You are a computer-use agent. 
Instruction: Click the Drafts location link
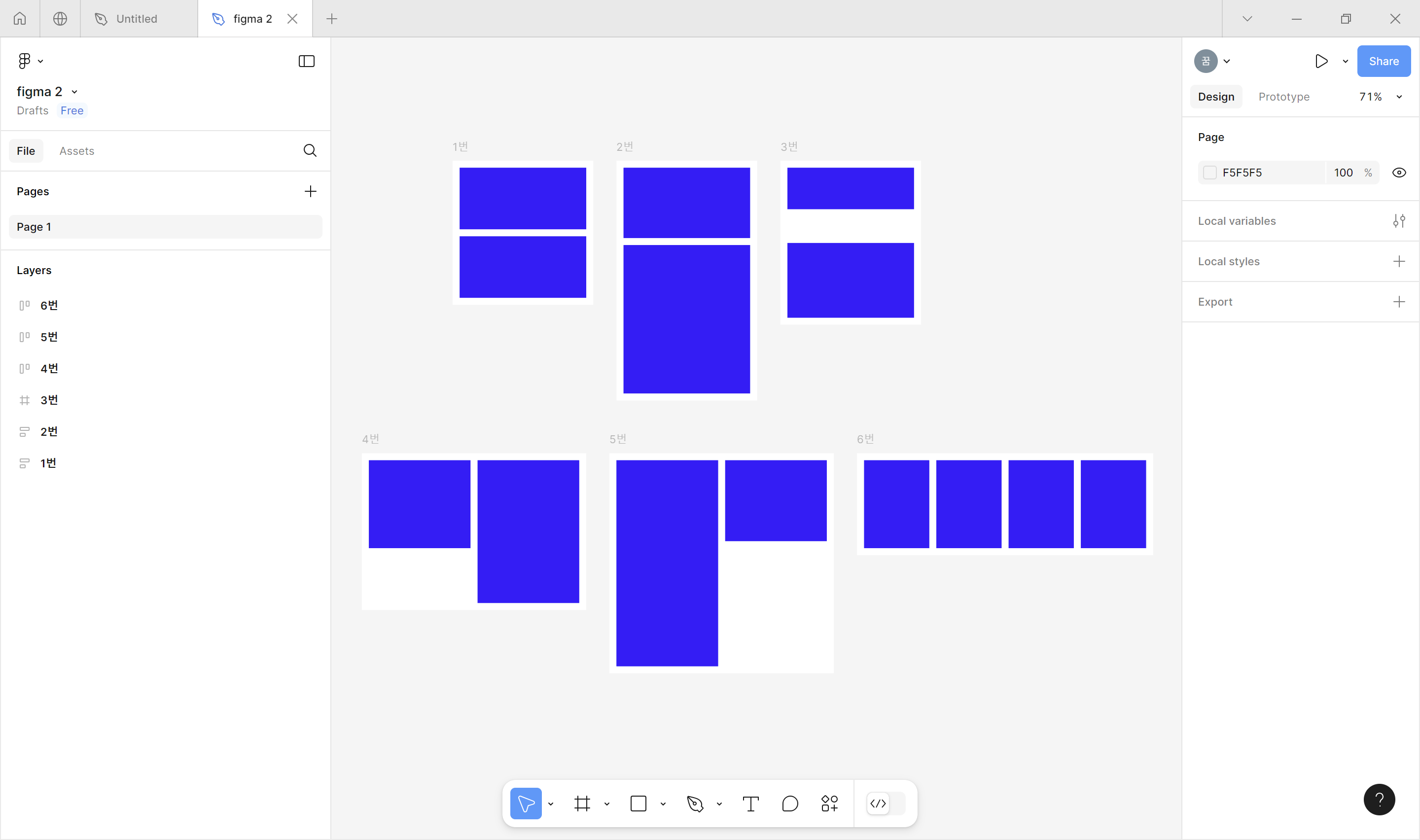pyautogui.click(x=32, y=110)
